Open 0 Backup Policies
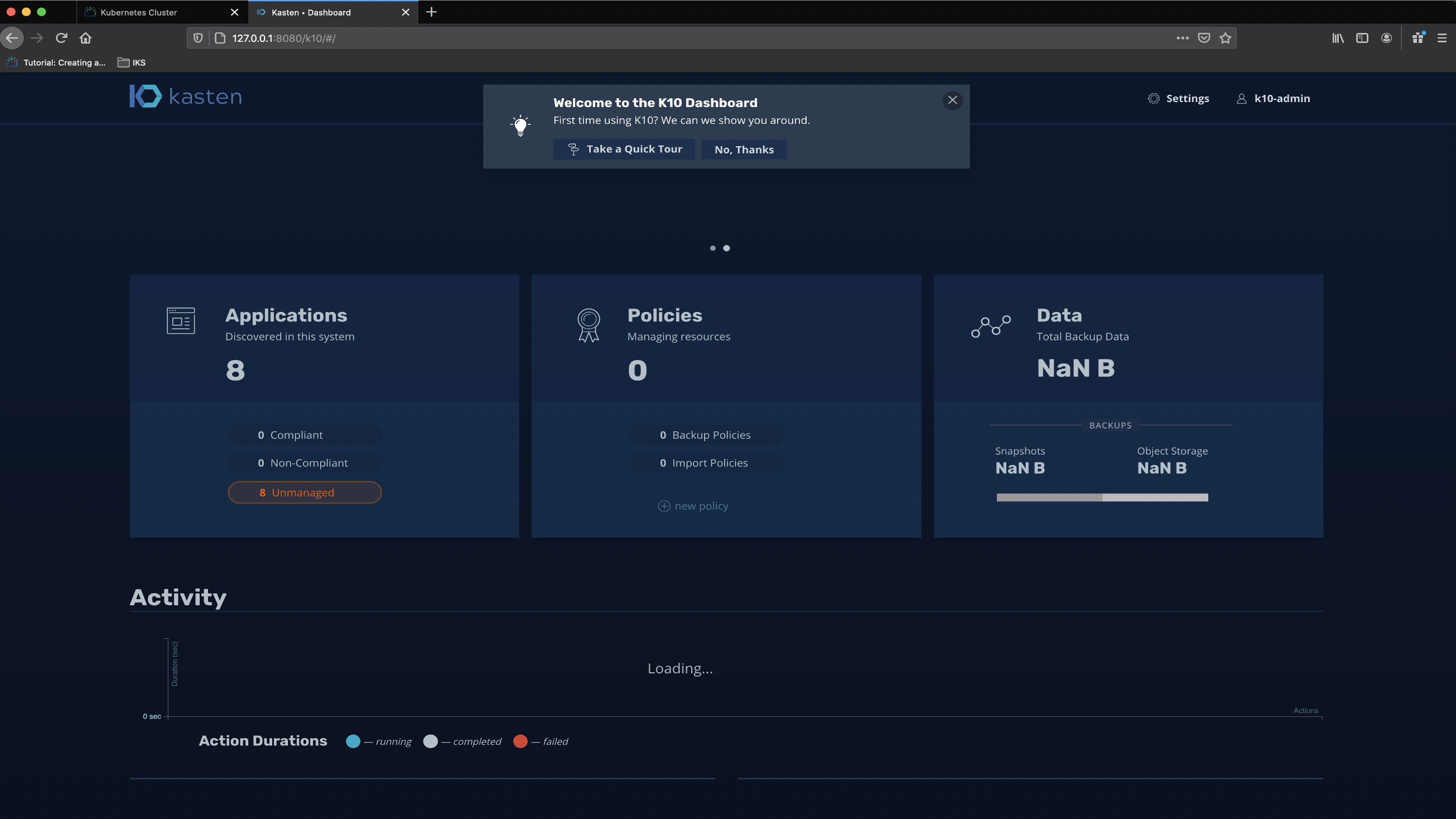Screen dimensions: 1456x819 tap(706, 435)
